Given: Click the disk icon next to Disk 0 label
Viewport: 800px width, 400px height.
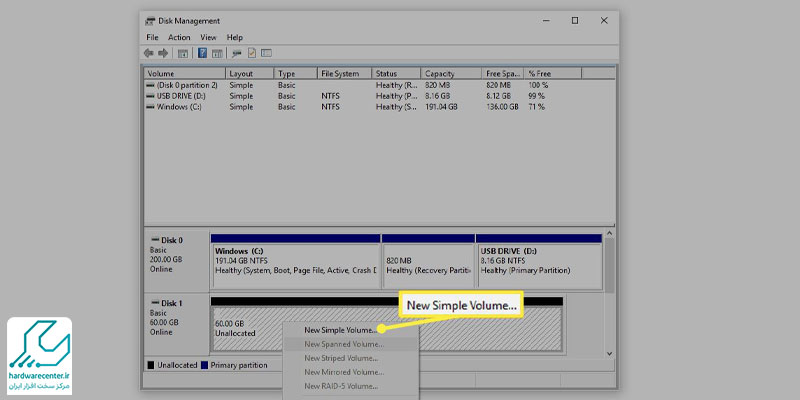Looking at the screenshot, I should click(155, 240).
